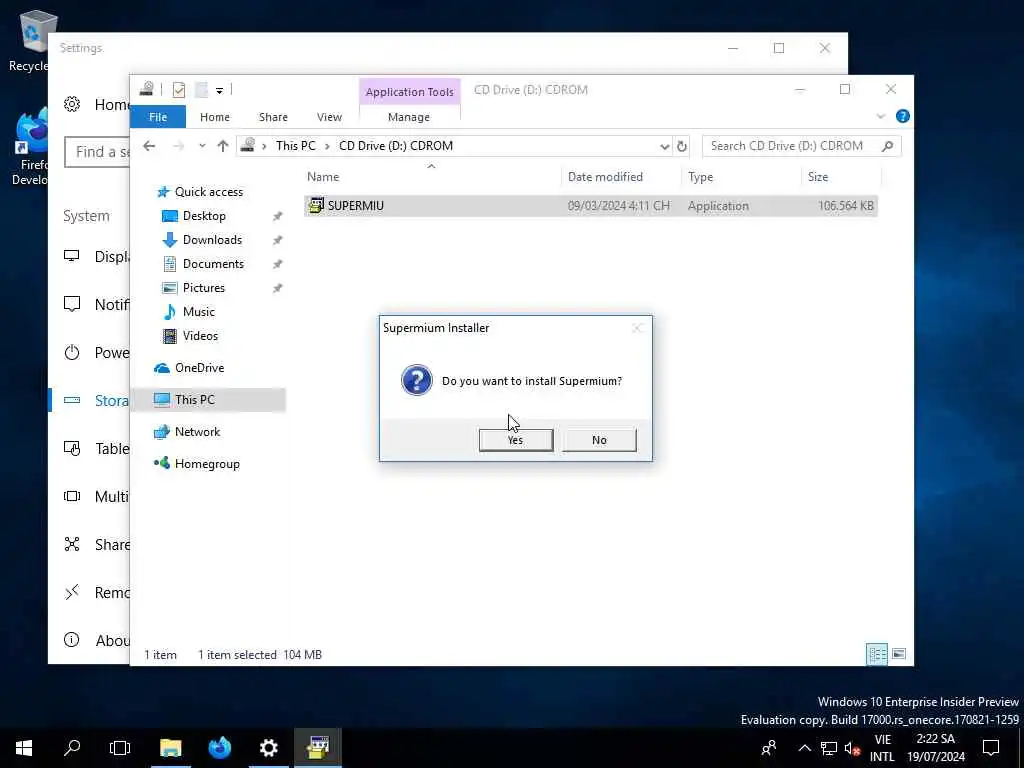Open the Manage tab under Application Tools

click(x=409, y=117)
